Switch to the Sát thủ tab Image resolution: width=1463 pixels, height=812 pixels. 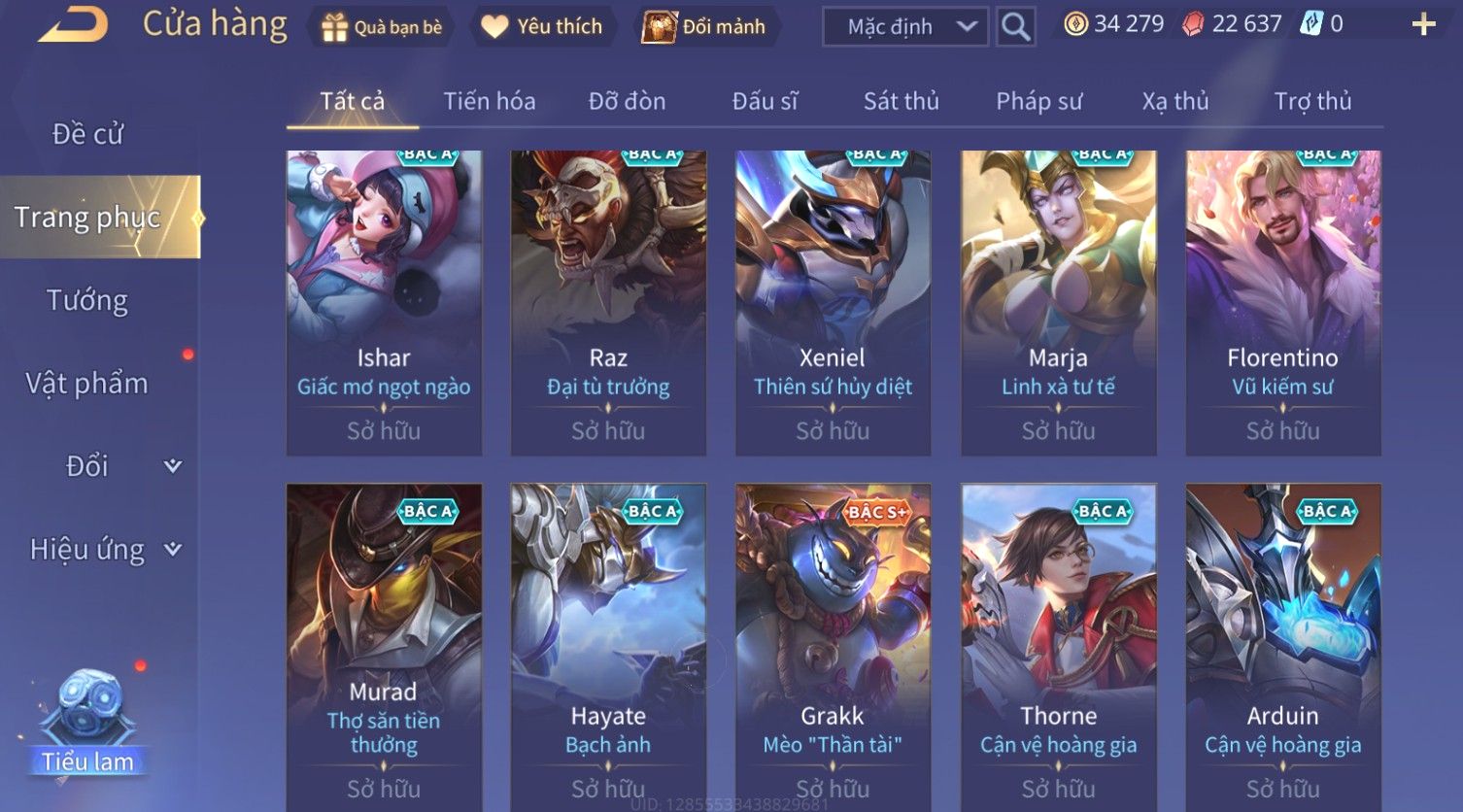901,101
